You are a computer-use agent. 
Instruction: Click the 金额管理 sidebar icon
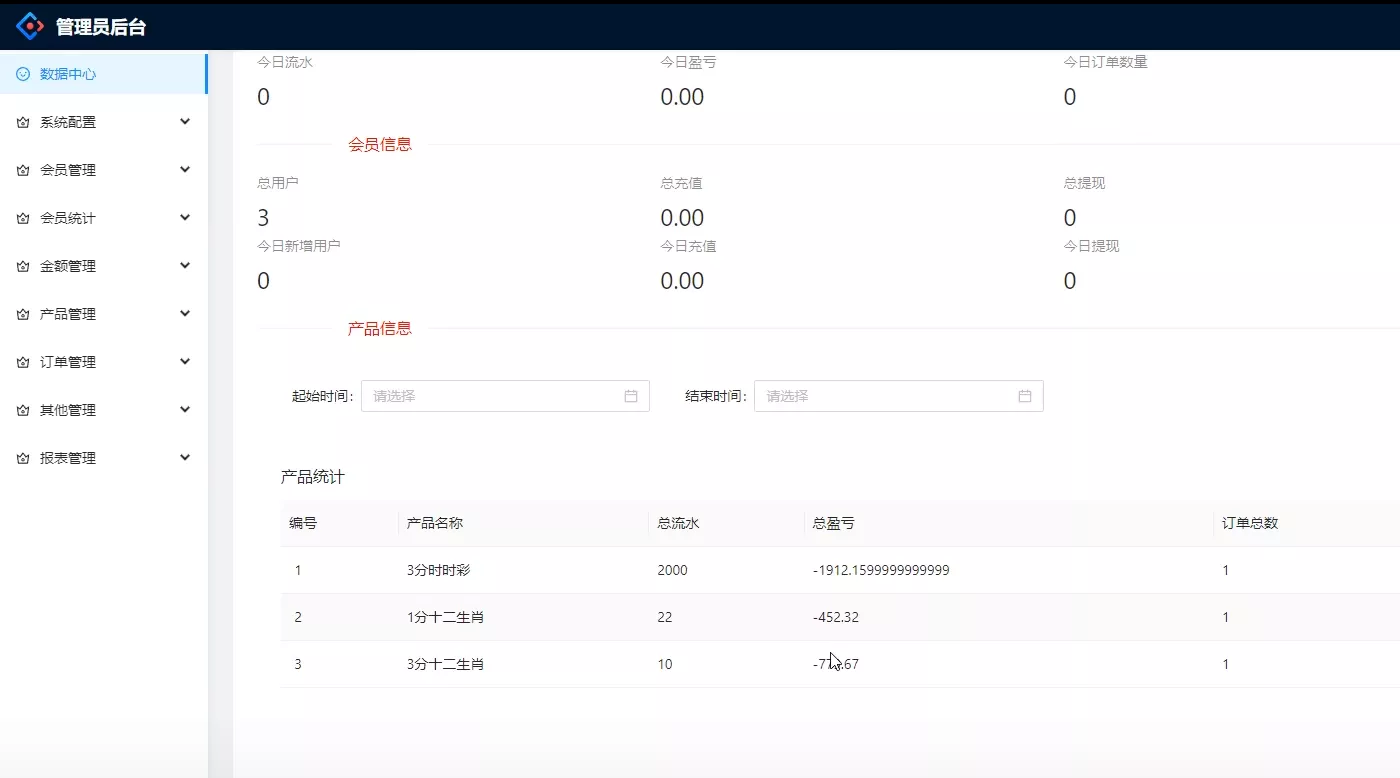pos(22,265)
